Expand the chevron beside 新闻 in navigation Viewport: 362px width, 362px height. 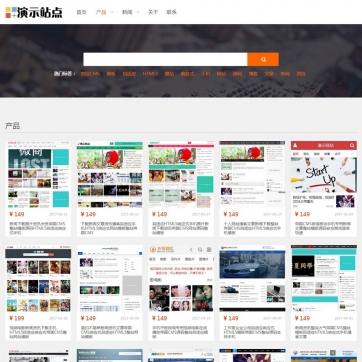click(x=138, y=12)
